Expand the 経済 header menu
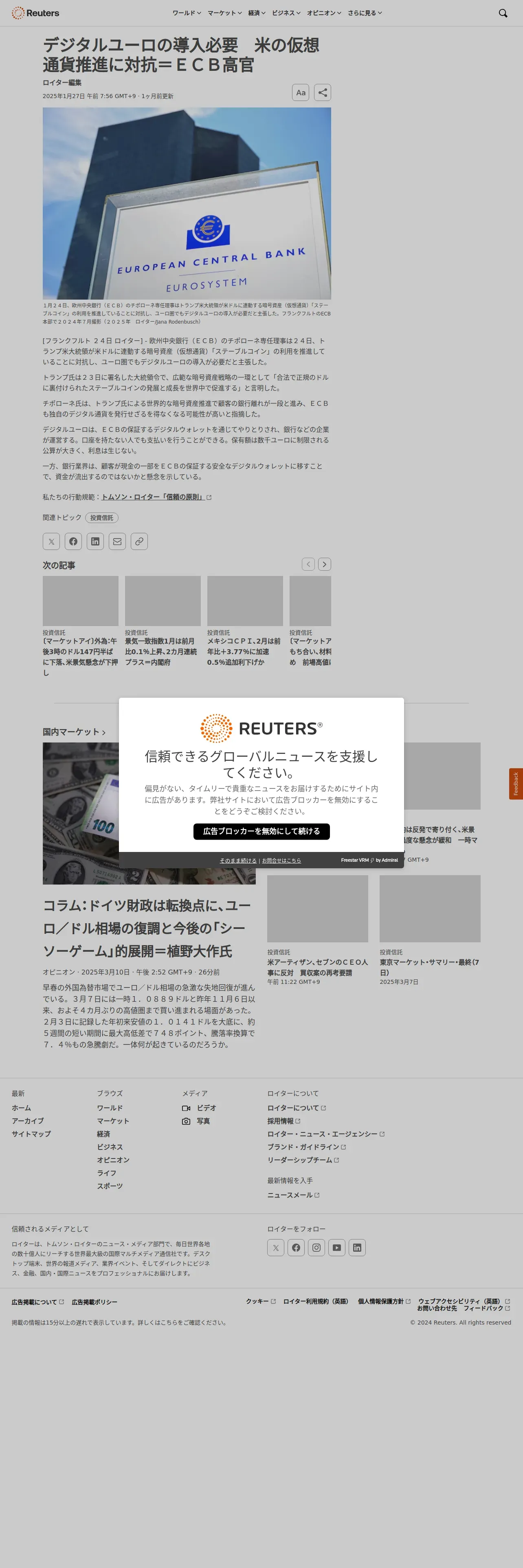Image resolution: width=523 pixels, height=1568 pixels. click(257, 13)
